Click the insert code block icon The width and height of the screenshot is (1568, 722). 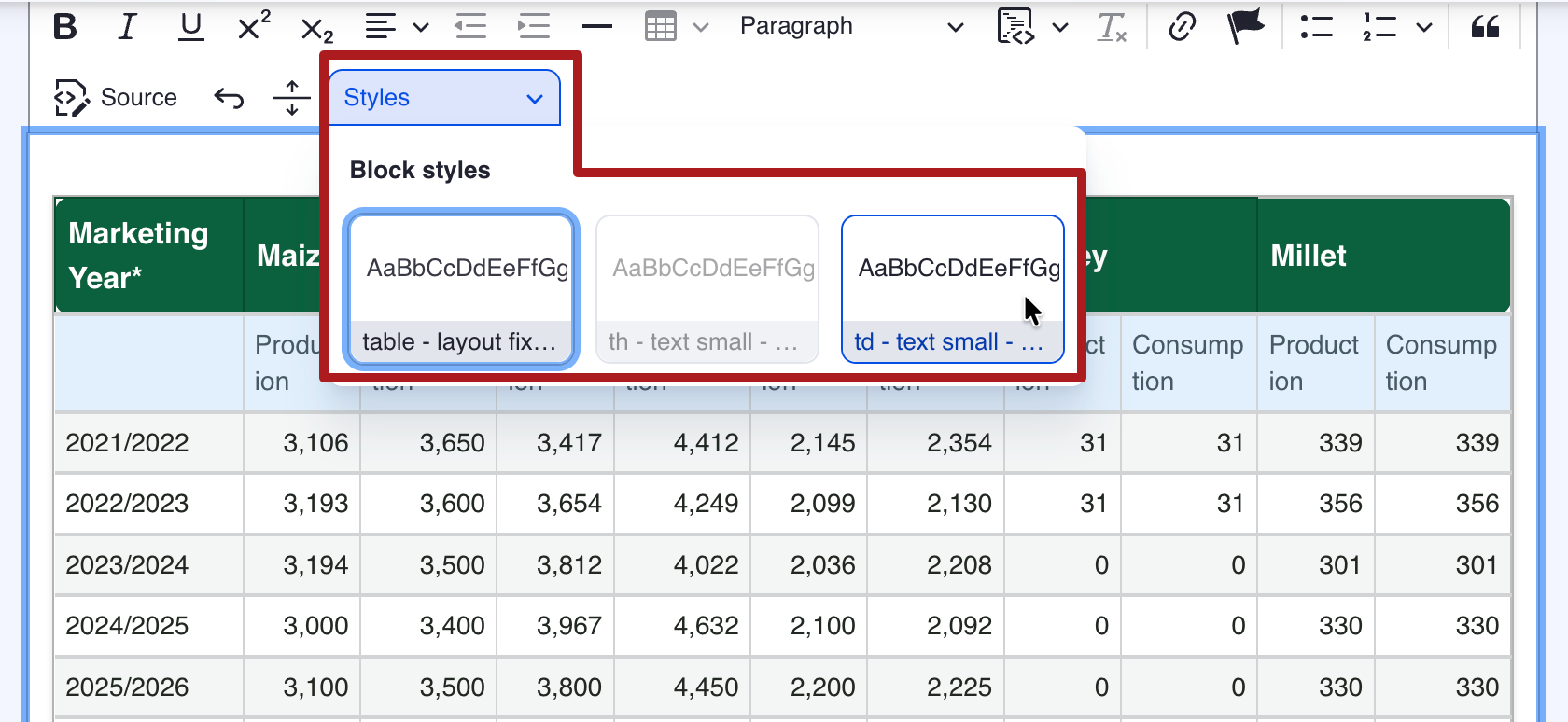(x=1015, y=27)
